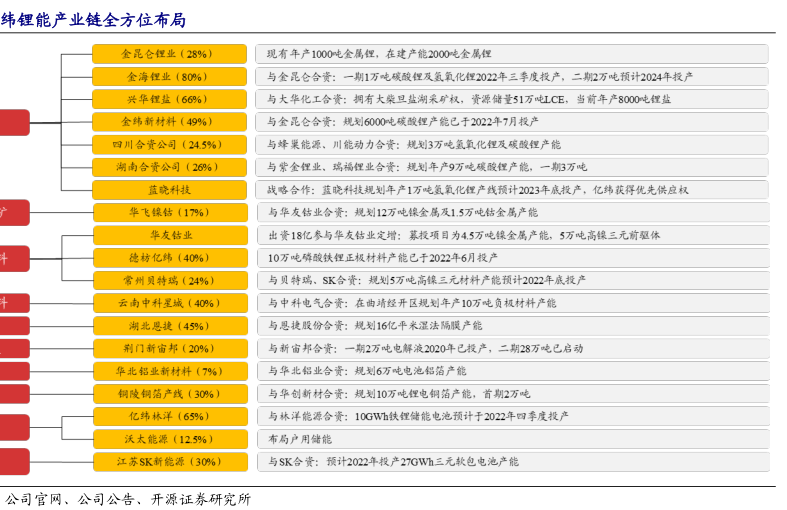Click the 布局户用储能 description row
Screen dimensions: 787x510
(x=511, y=439)
